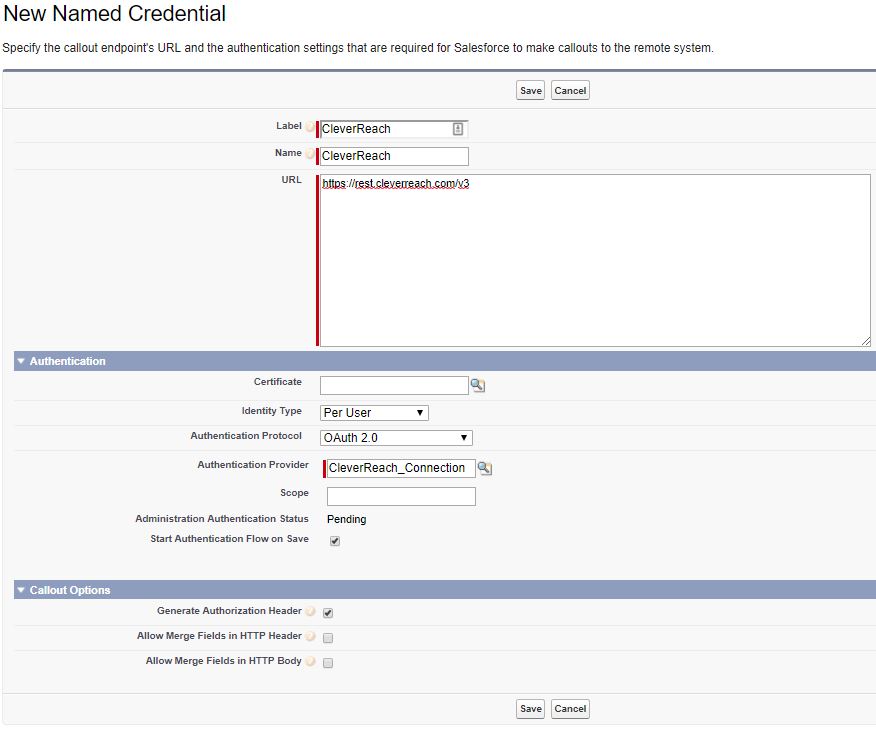Click into the Label text field
Image resolution: width=876 pixels, height=731 pixels.
click(393, 129)
